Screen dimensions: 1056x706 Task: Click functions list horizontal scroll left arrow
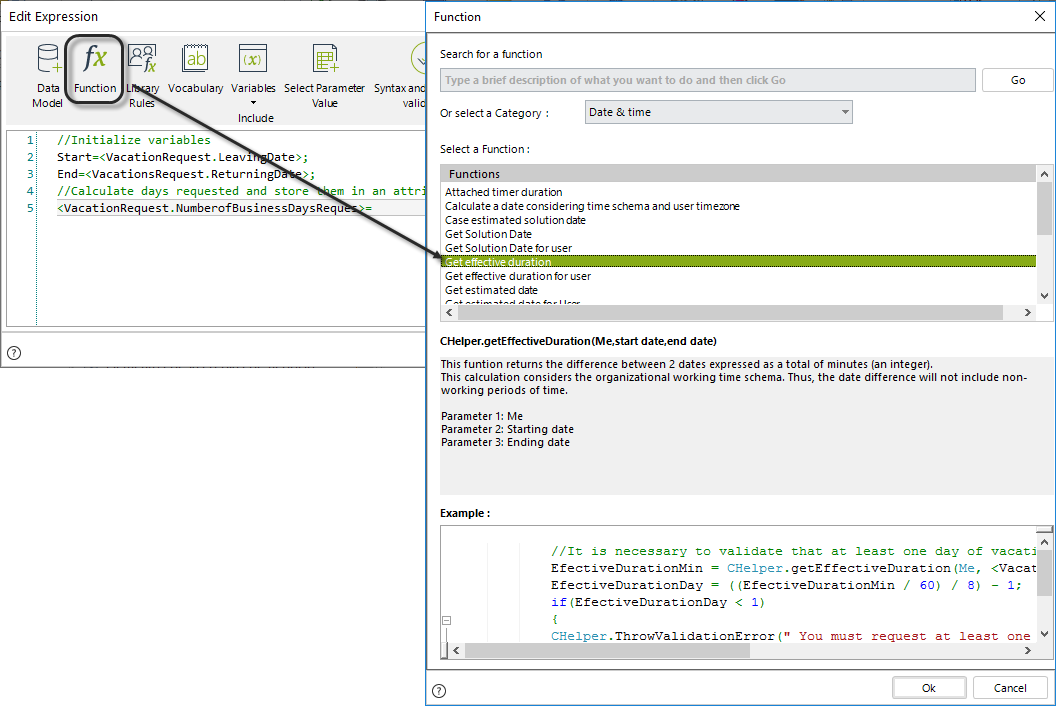click(x=450, y=313)
